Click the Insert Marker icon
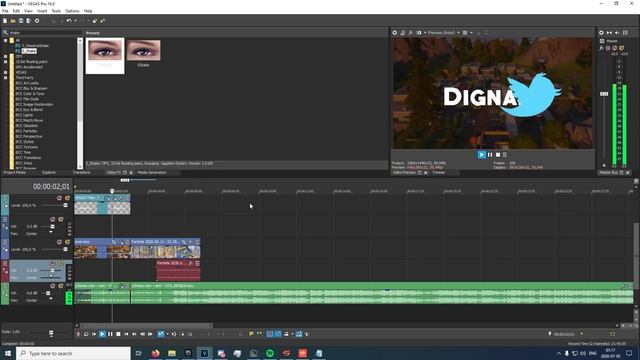This screenshot has height=360, width=640. click(251, 334)
